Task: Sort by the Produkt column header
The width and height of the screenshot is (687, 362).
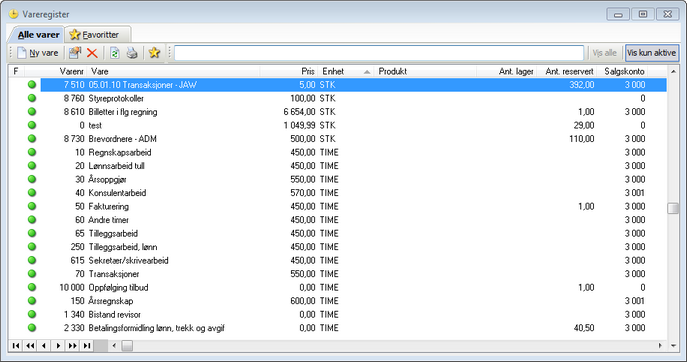Action: coord(425,71)
